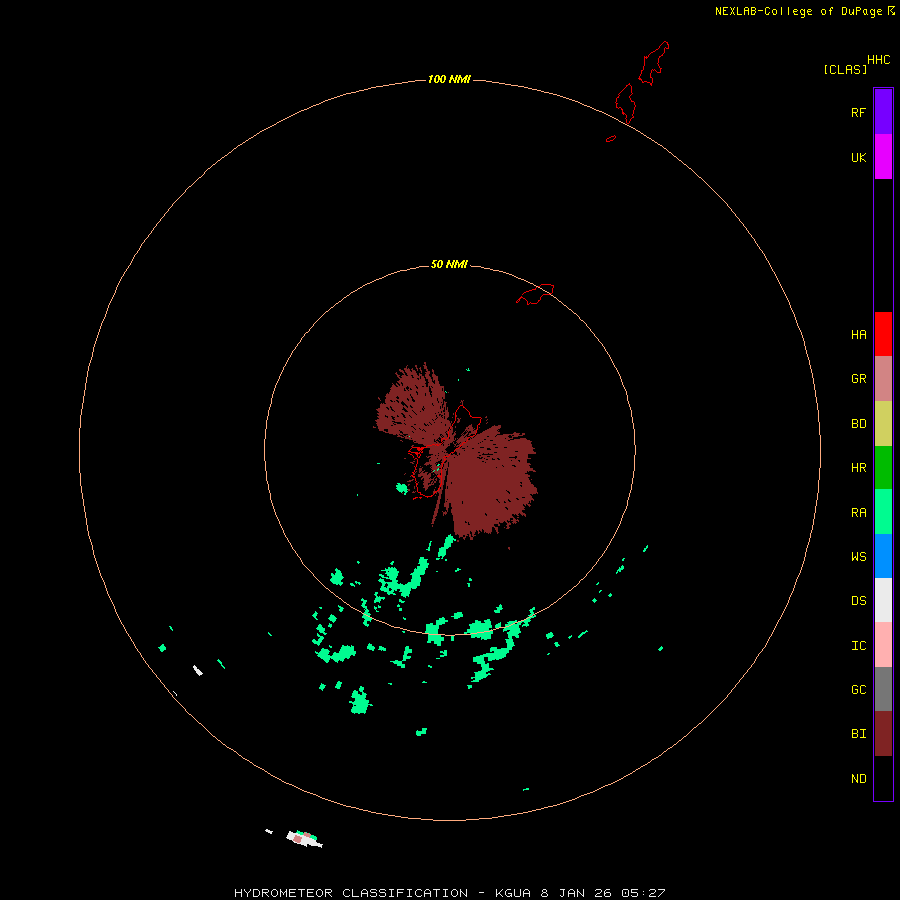Click the red island outline near the 50 NMI ring
This screenshot has height=900, width=900.
coord(535,294)
